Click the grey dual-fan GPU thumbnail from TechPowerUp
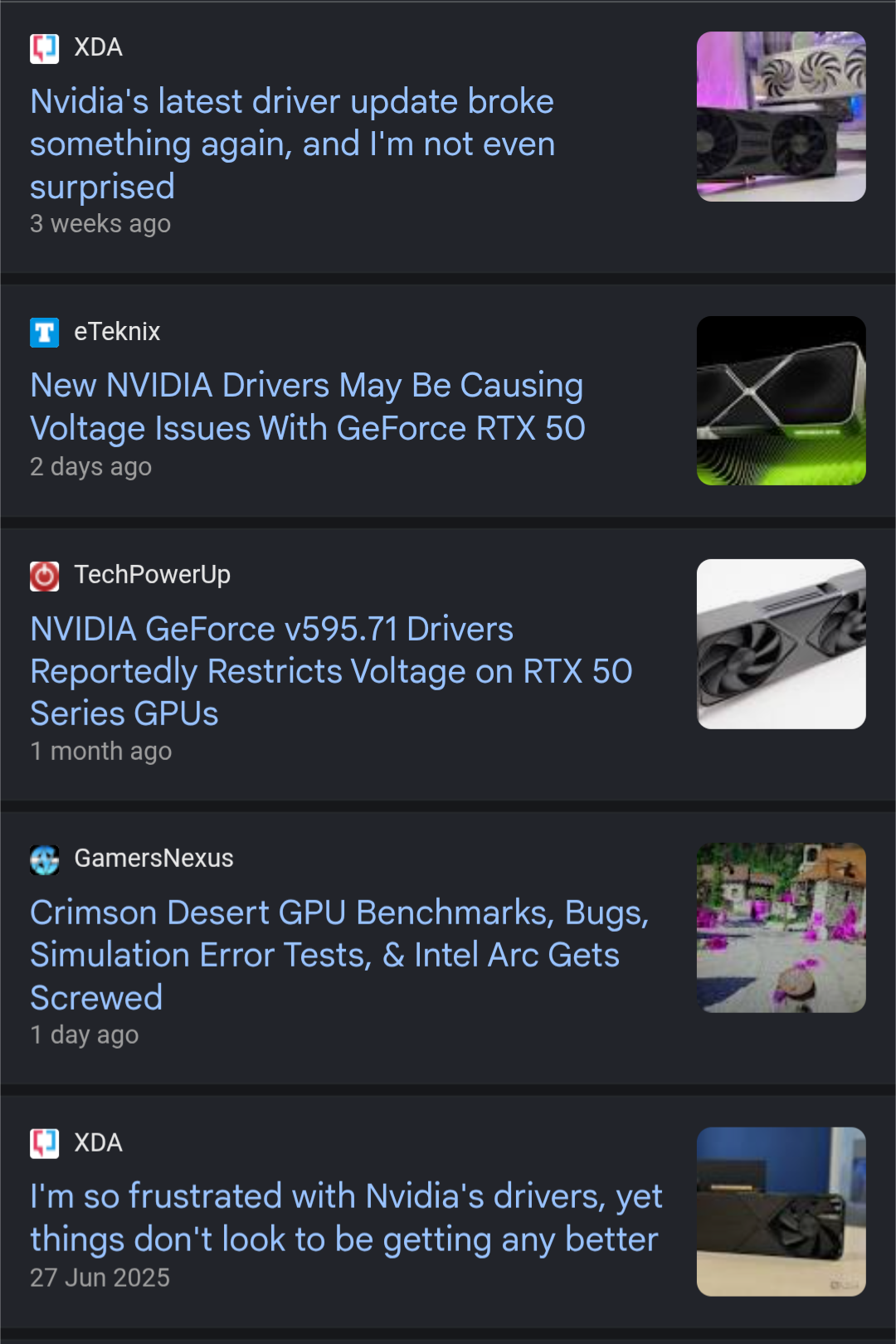Image resolution: width=896 pixels, height=1344 pixels. click(781, 644)
